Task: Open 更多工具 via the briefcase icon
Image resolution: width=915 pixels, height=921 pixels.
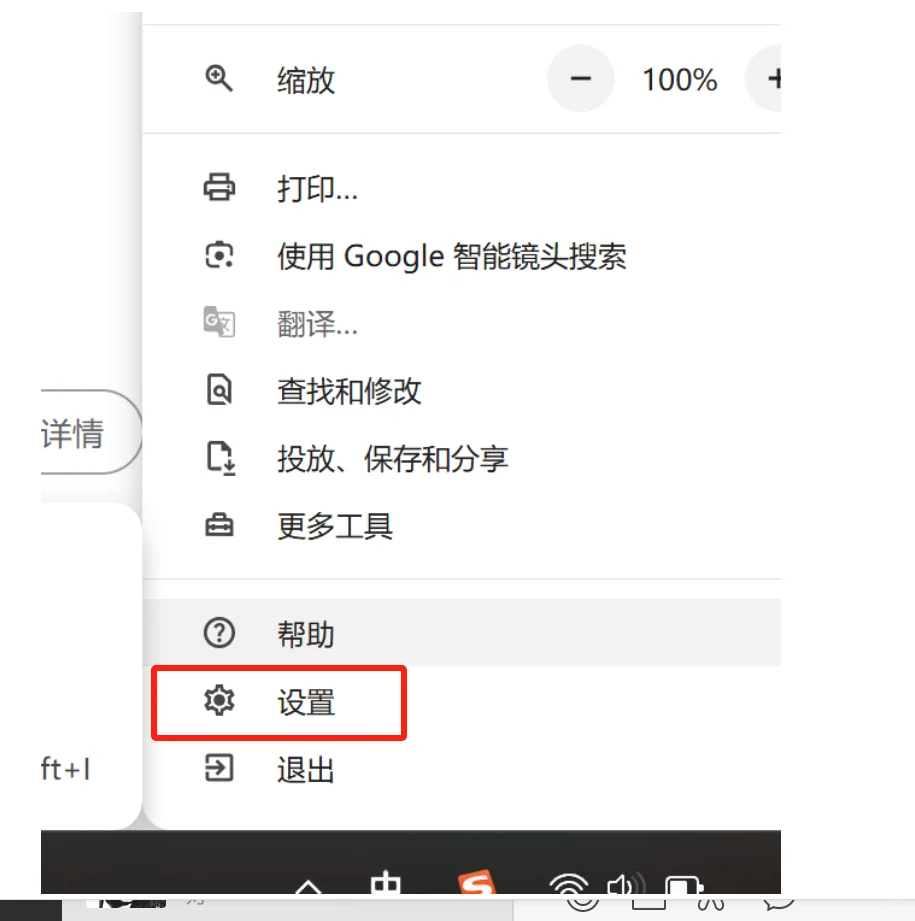Action: pyautogui.click(x=220, y=525)
